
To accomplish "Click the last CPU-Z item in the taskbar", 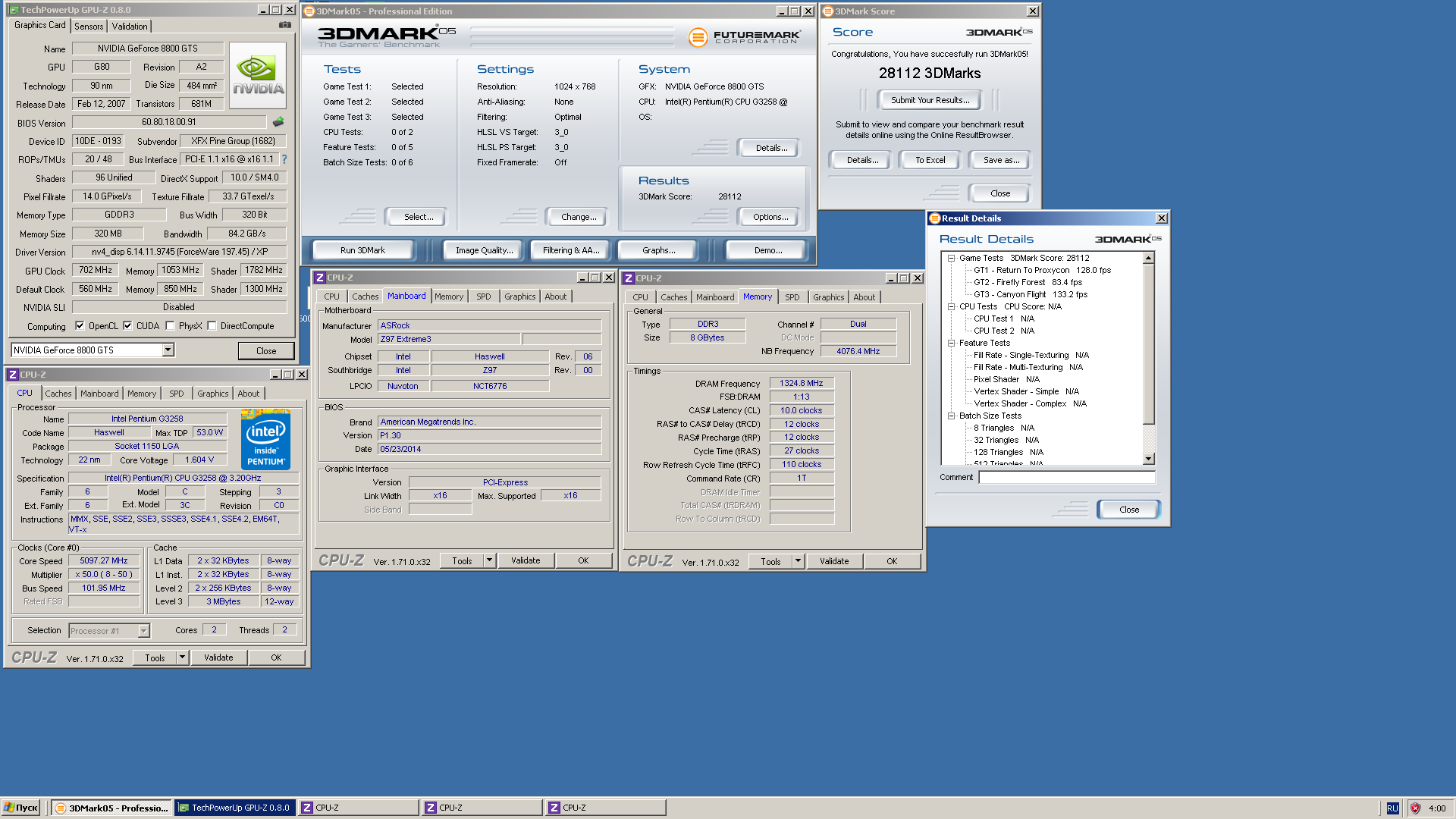I will (605, 808).
